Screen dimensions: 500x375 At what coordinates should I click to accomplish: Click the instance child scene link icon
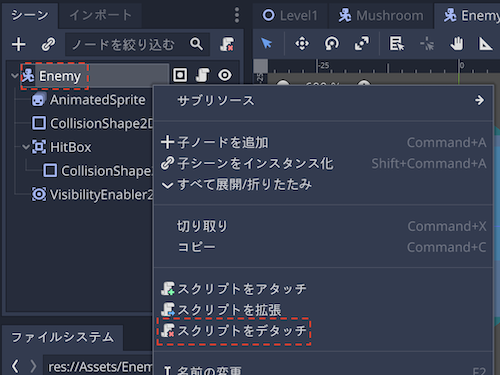pos(48,44)
